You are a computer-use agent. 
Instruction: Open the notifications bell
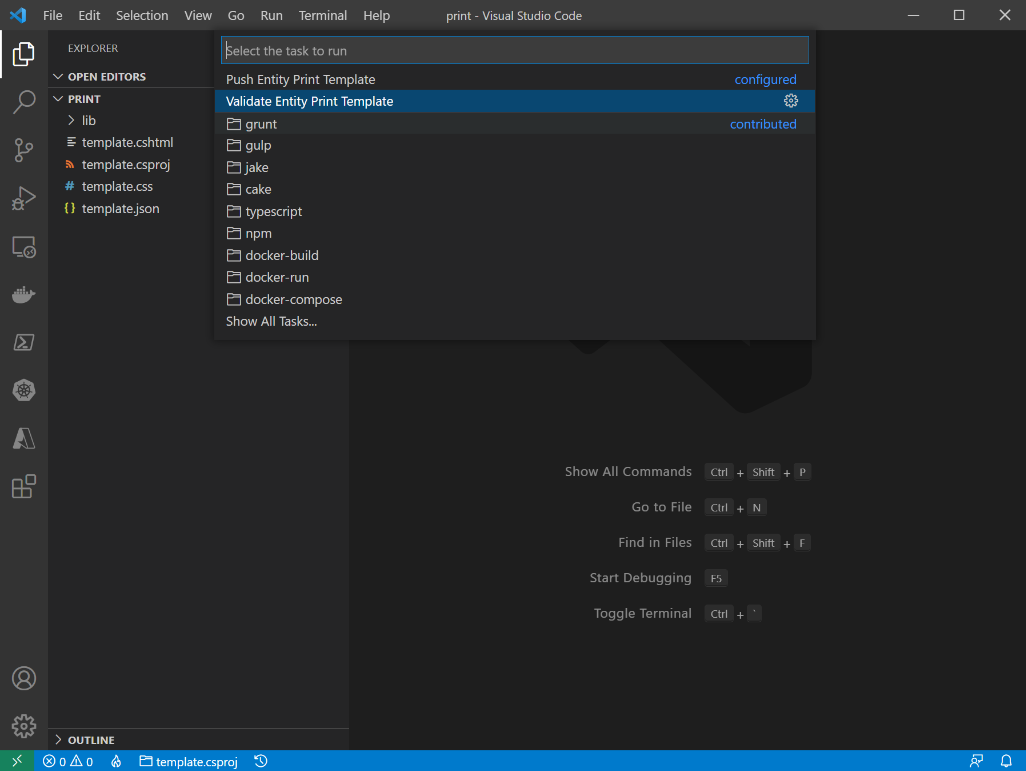point(1006,761)
